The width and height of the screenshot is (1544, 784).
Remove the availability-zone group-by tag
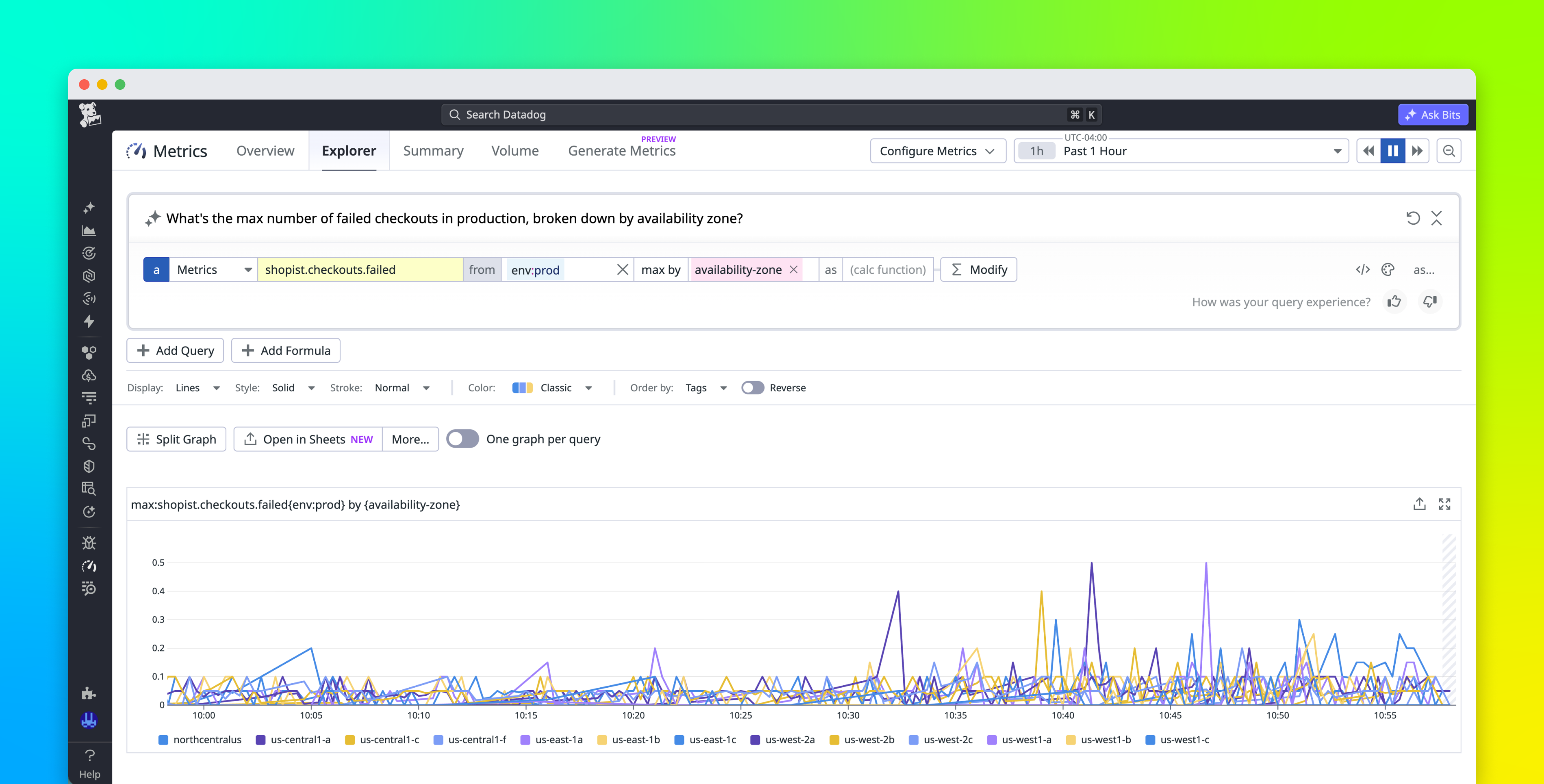pos(794,270)
